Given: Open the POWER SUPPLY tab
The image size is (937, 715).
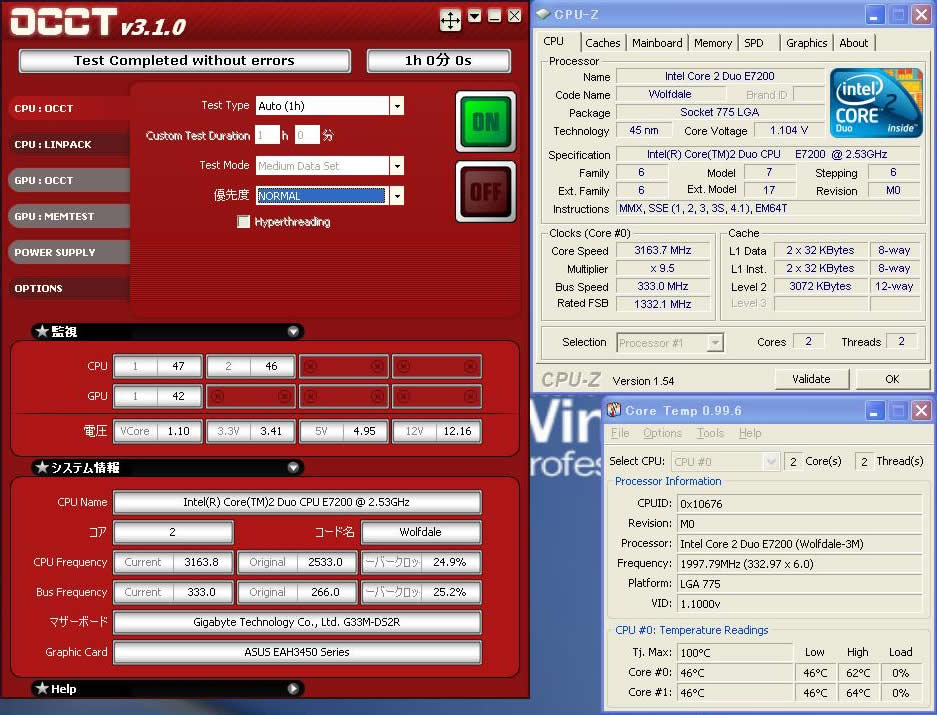Looking at the screenshot, I should [69, 252].
